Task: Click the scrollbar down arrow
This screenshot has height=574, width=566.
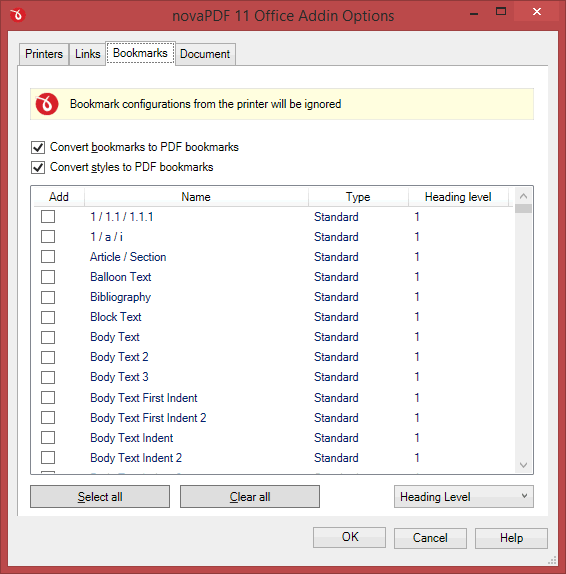Action: pos(524,465)
